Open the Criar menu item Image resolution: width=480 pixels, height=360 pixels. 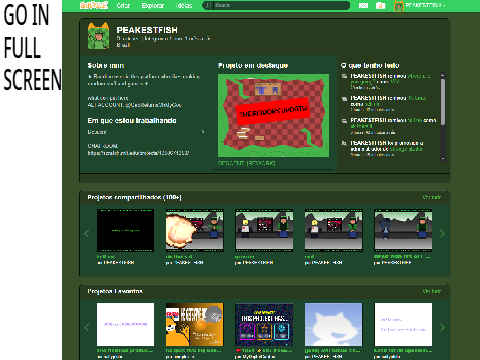coord(123,5)
